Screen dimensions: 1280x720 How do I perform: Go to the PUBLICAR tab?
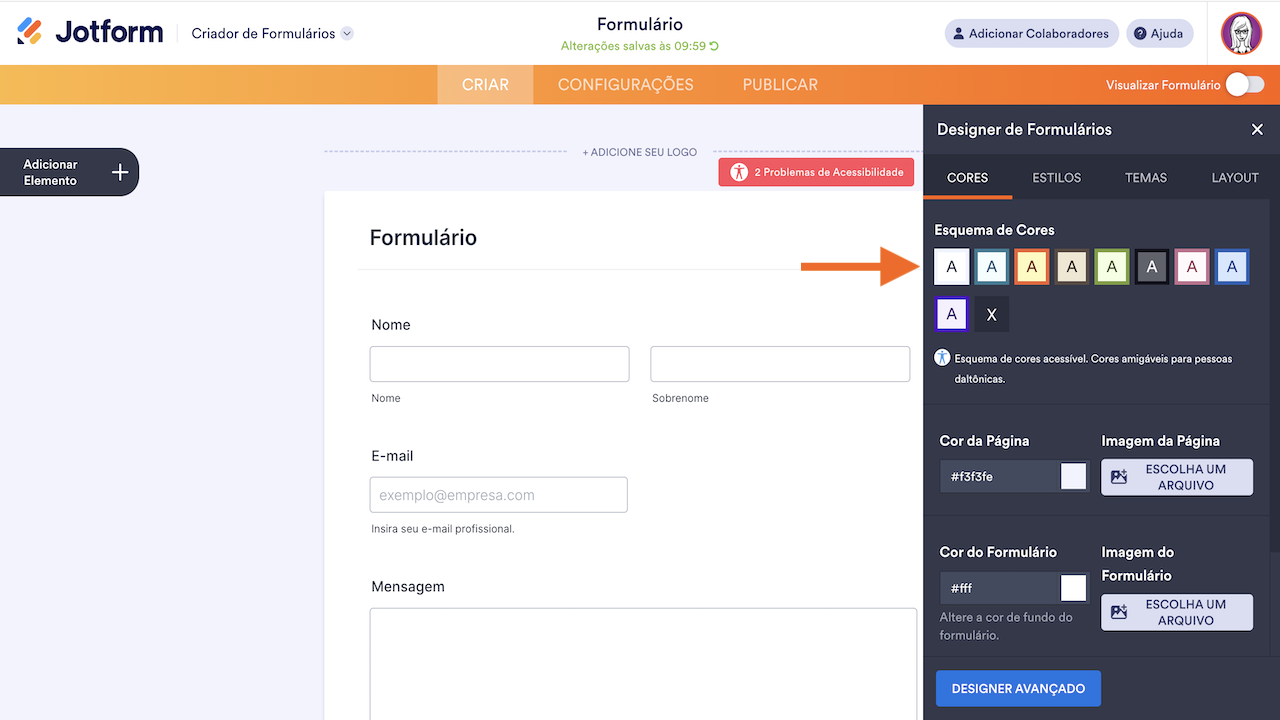tap(780, 85)
